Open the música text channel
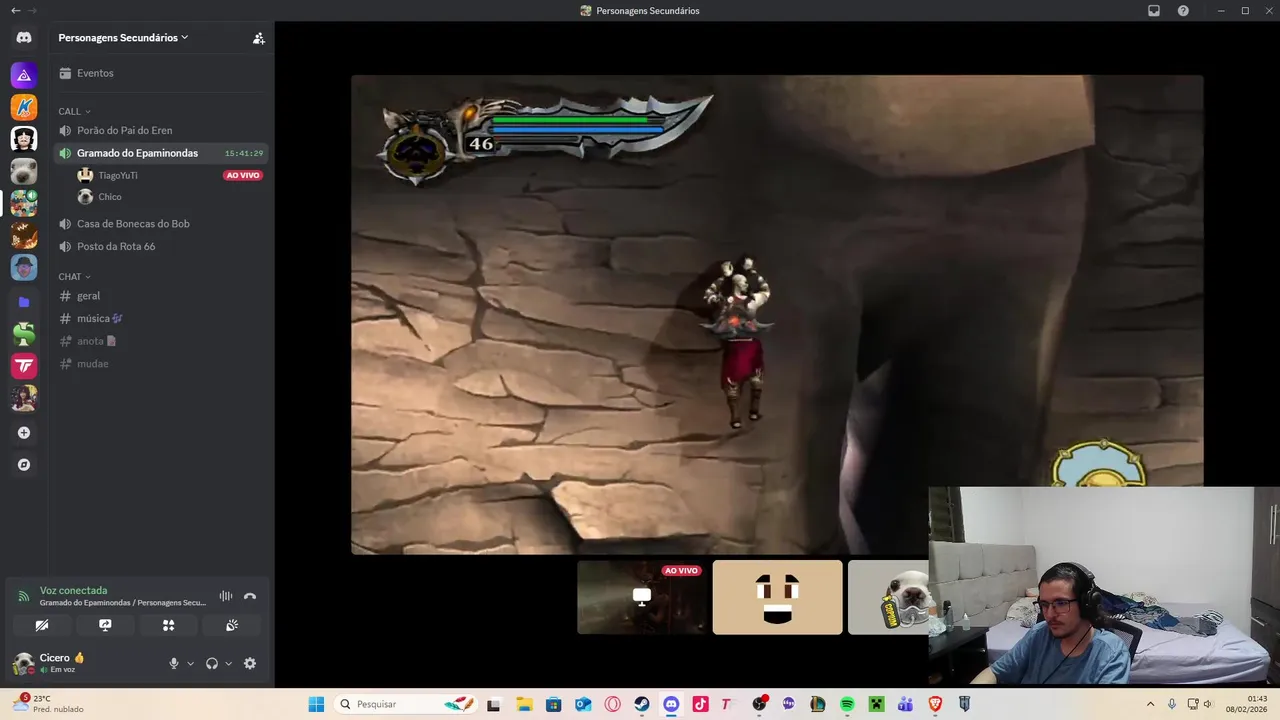 pos(160,318)
